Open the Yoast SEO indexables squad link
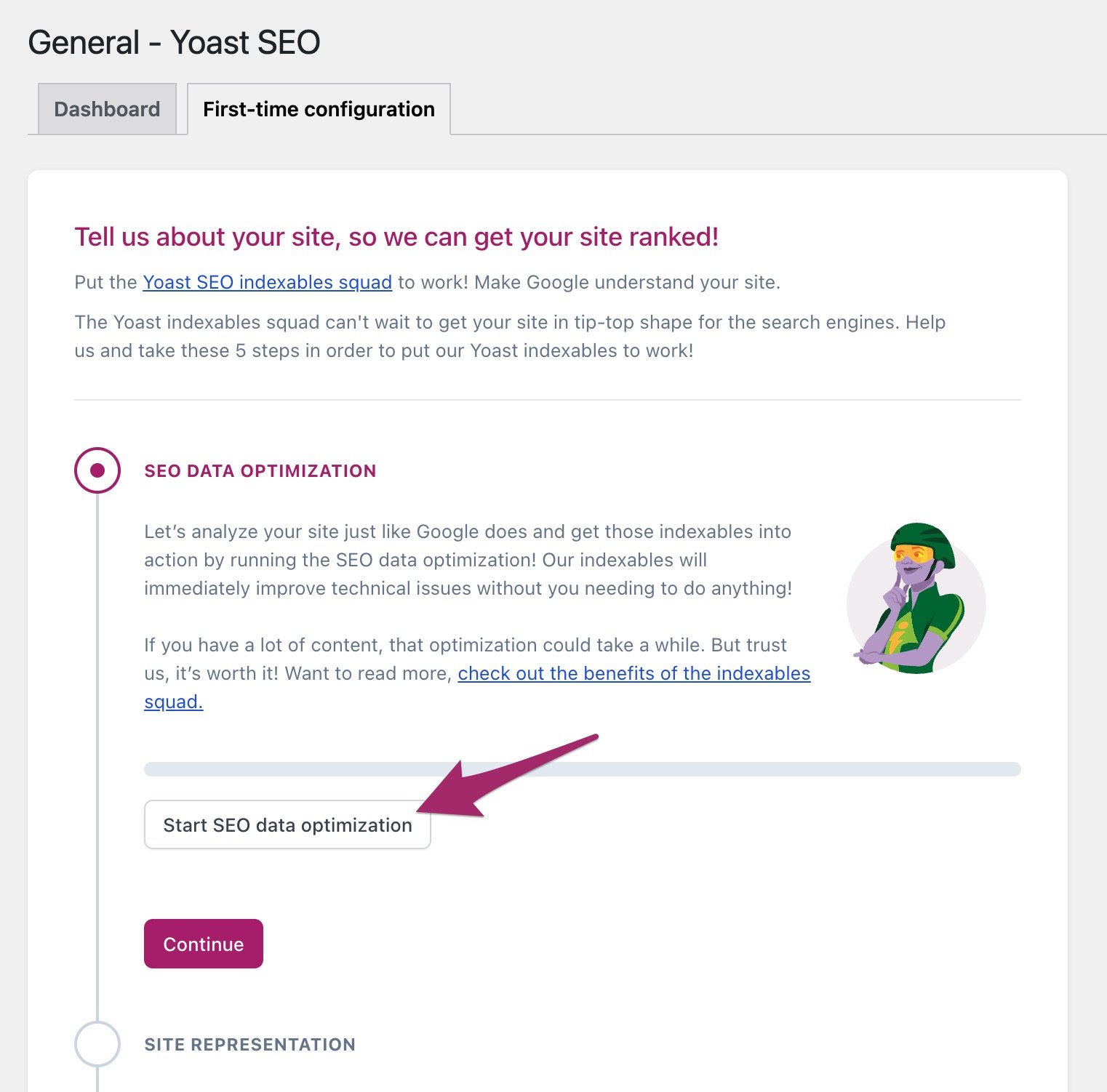 coord(266,283)
